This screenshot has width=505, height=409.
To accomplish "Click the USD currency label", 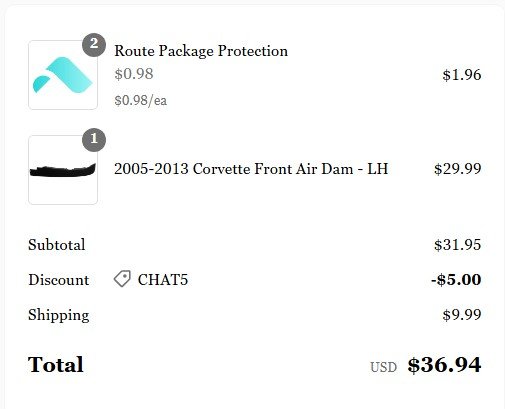I will click(x=383, y=367).
